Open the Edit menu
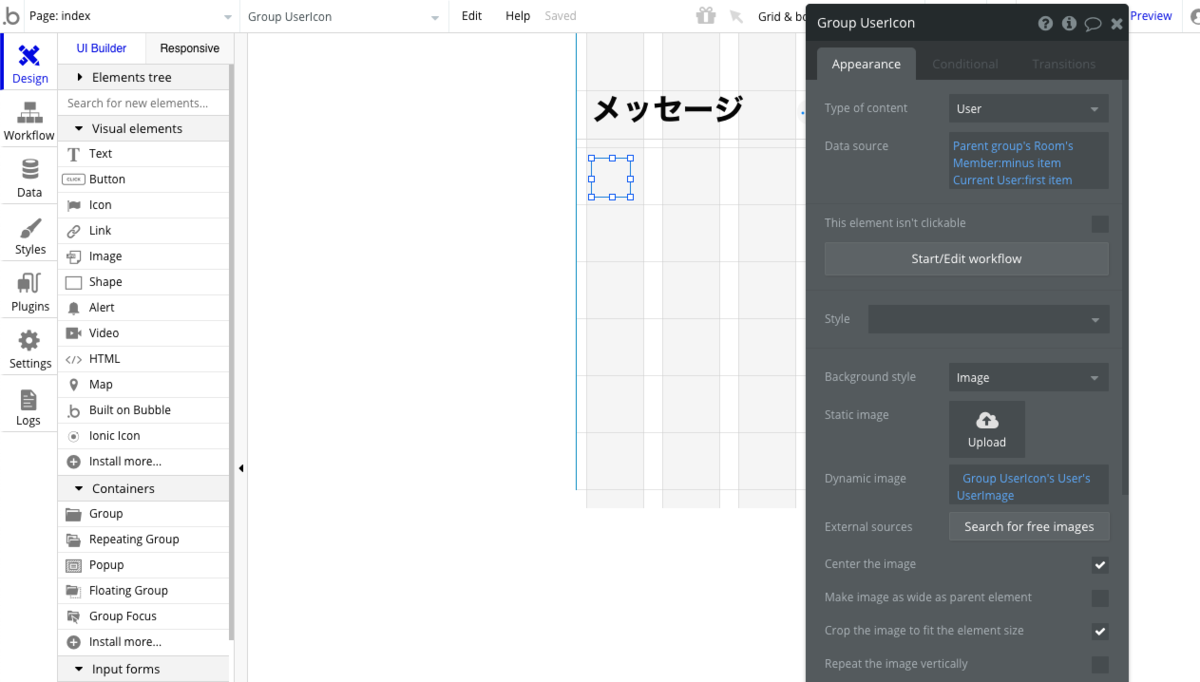The height and width of the screenshot is (682, 1200). [x=471, y=16]
